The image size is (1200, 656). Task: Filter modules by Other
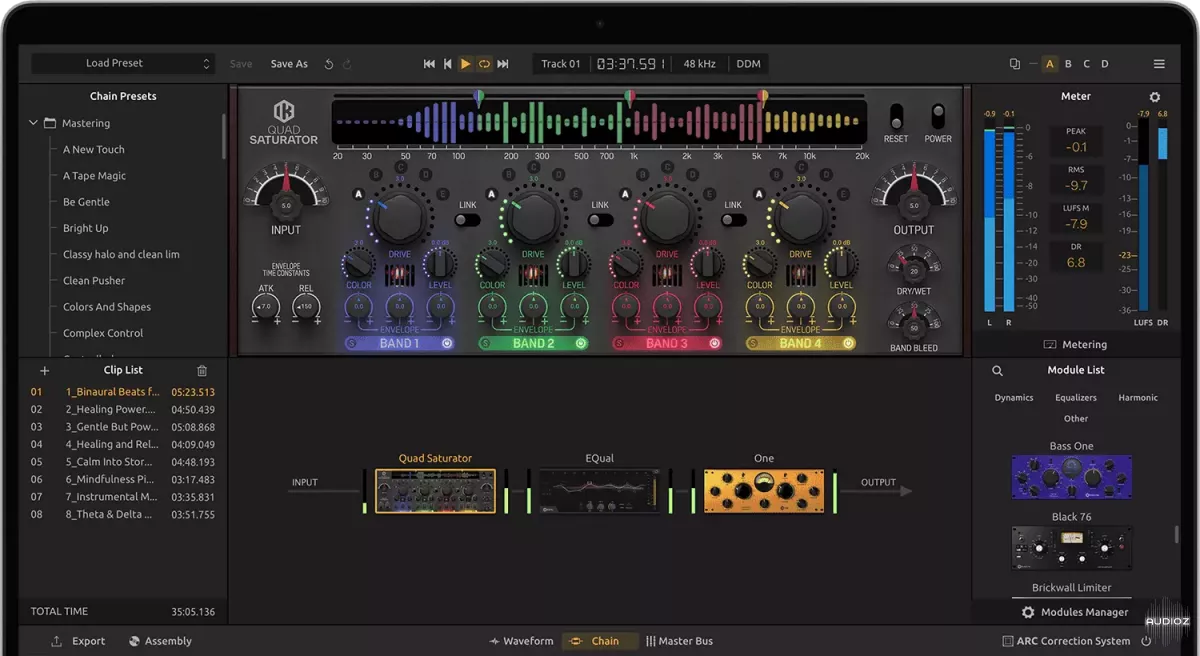1076,419
